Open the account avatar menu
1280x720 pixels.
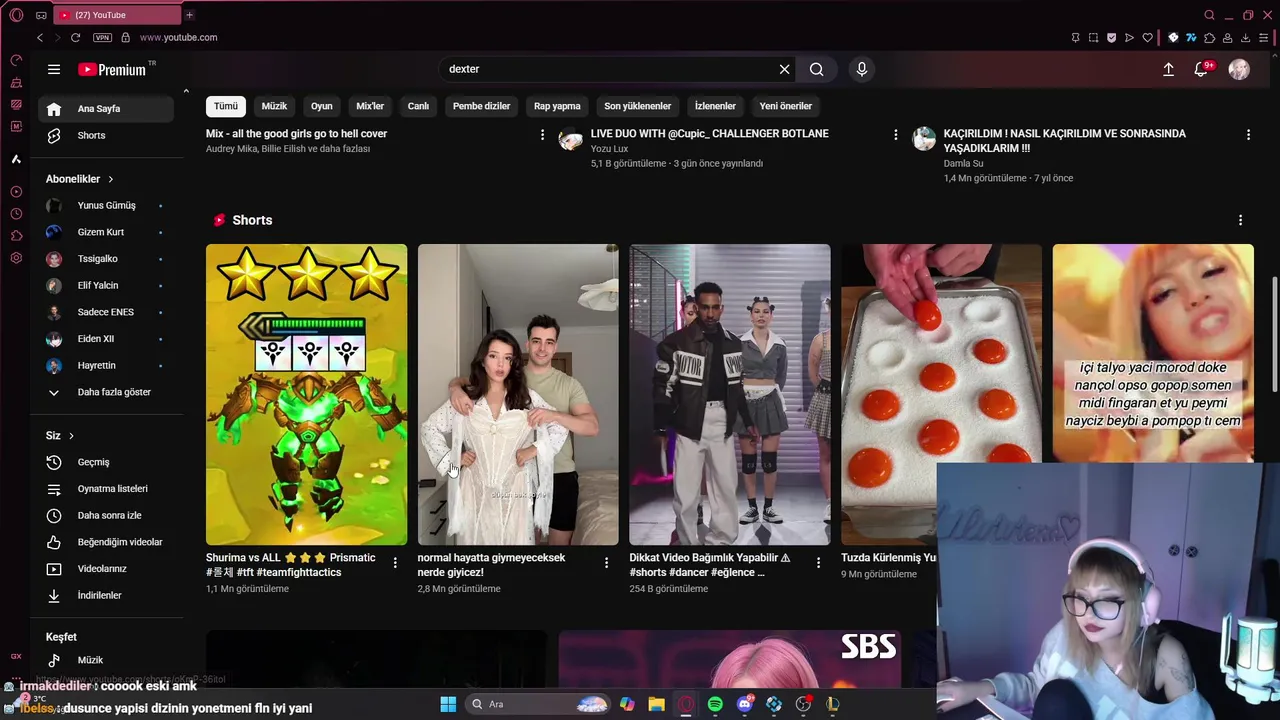1239,69
